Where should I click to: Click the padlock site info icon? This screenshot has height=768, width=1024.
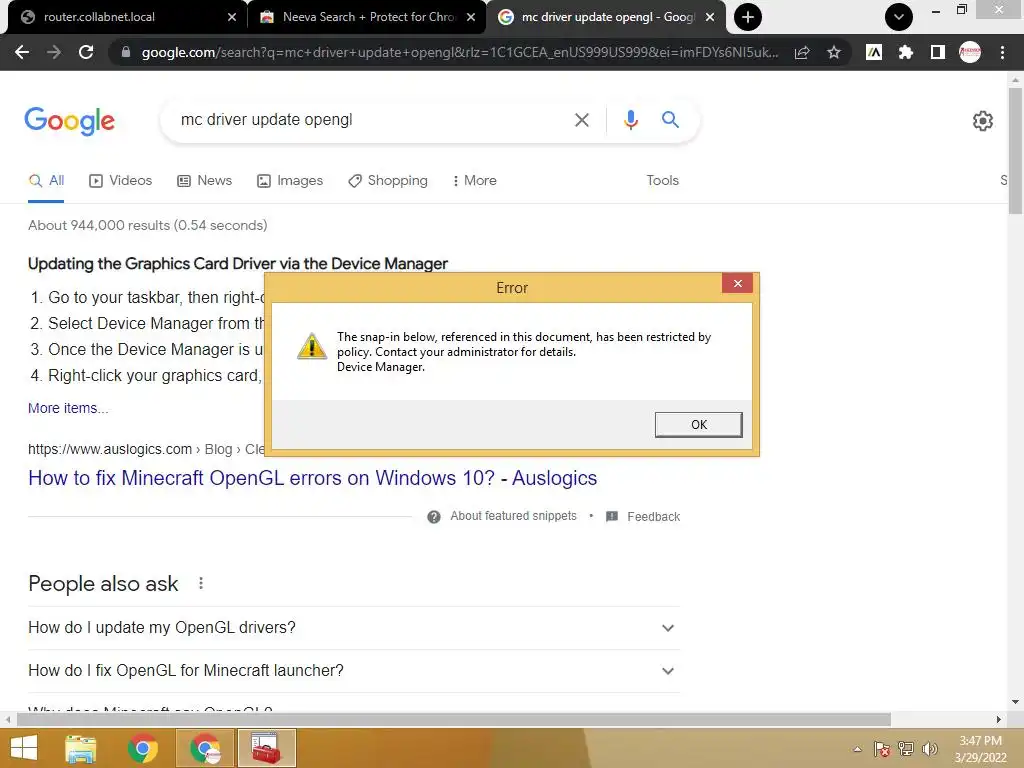coord(126,52)
